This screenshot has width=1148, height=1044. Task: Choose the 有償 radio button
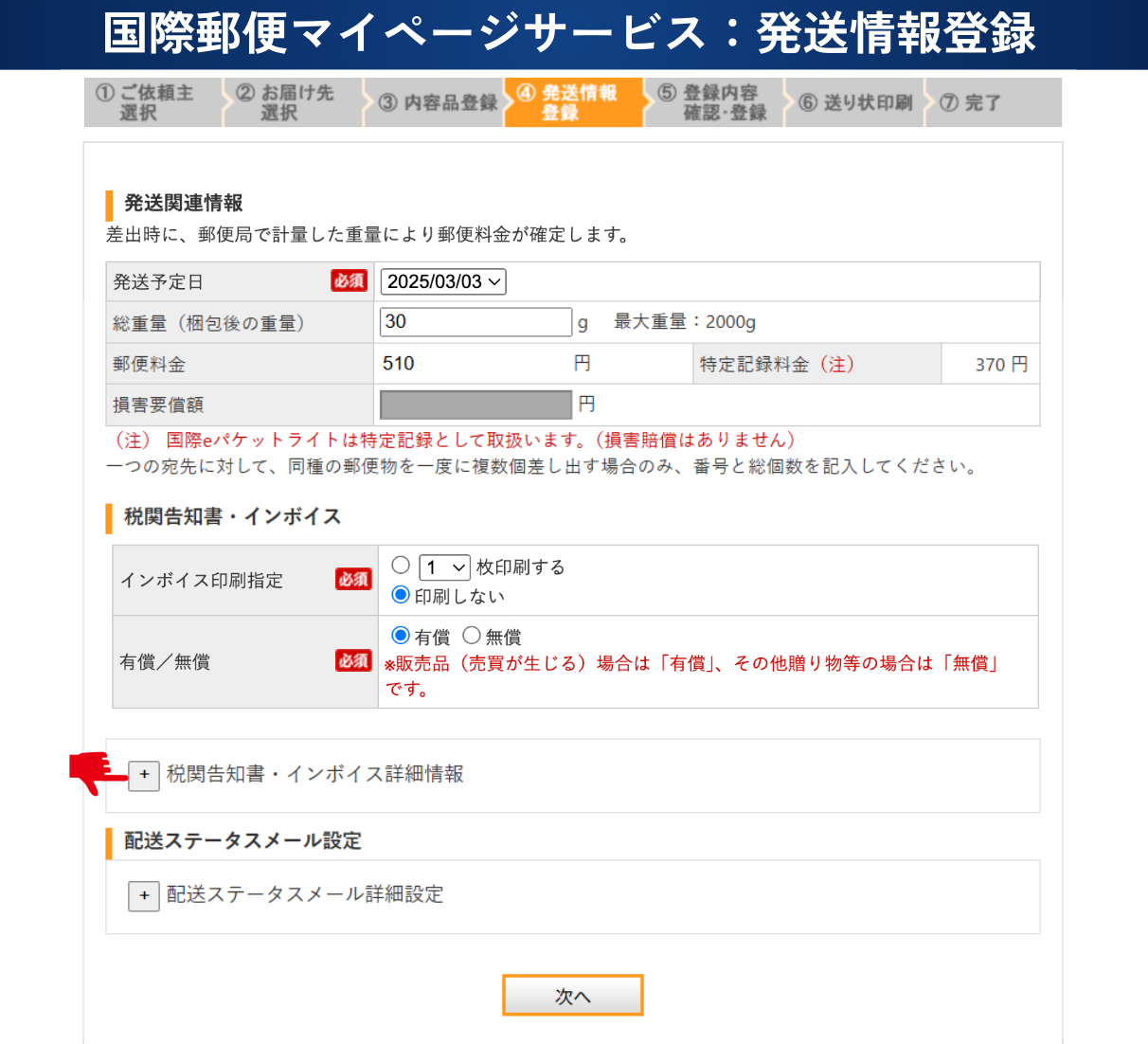click(401, 636)
